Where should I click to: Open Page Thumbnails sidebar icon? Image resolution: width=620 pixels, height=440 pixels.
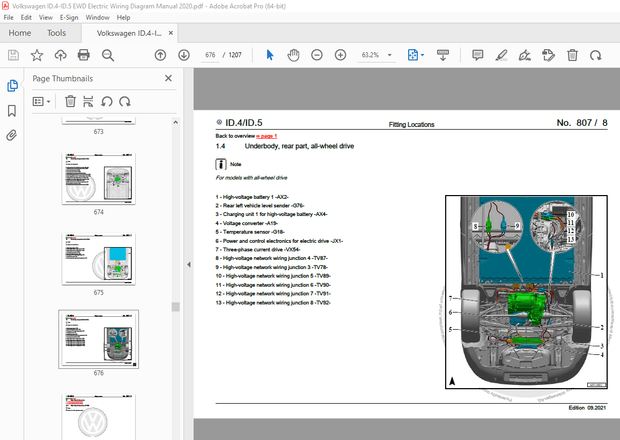[12, 85]
